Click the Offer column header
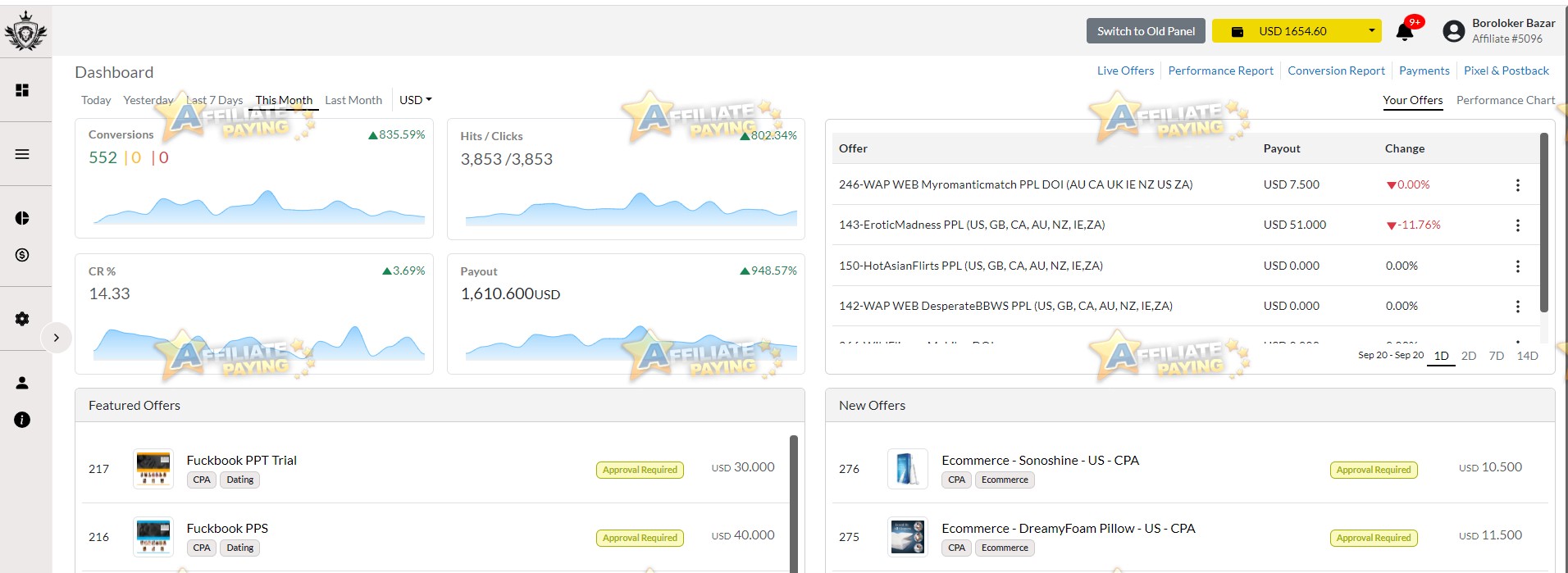The height and width of the screenshot is (573, 1568). (x=853, y=148)
